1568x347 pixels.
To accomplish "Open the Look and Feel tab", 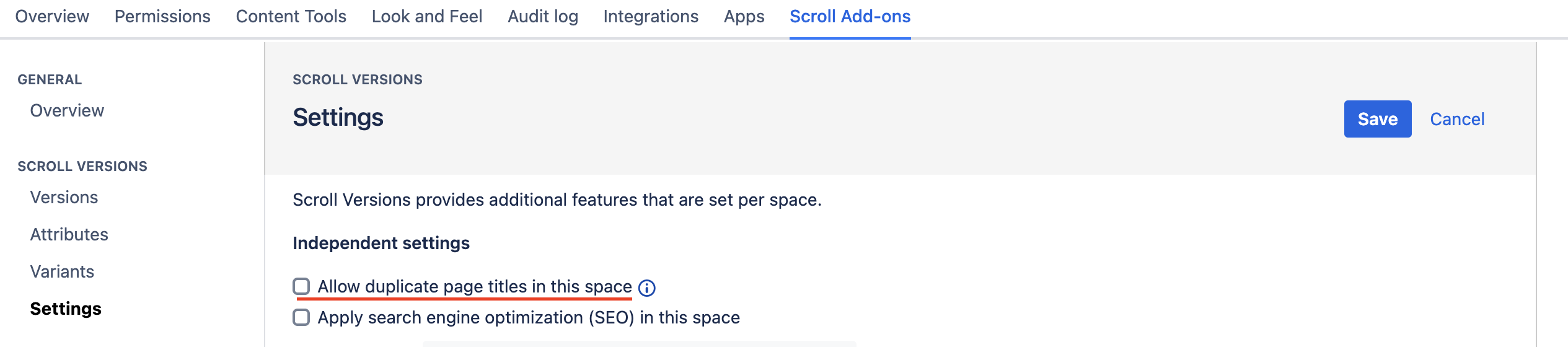I will (426, 17).
